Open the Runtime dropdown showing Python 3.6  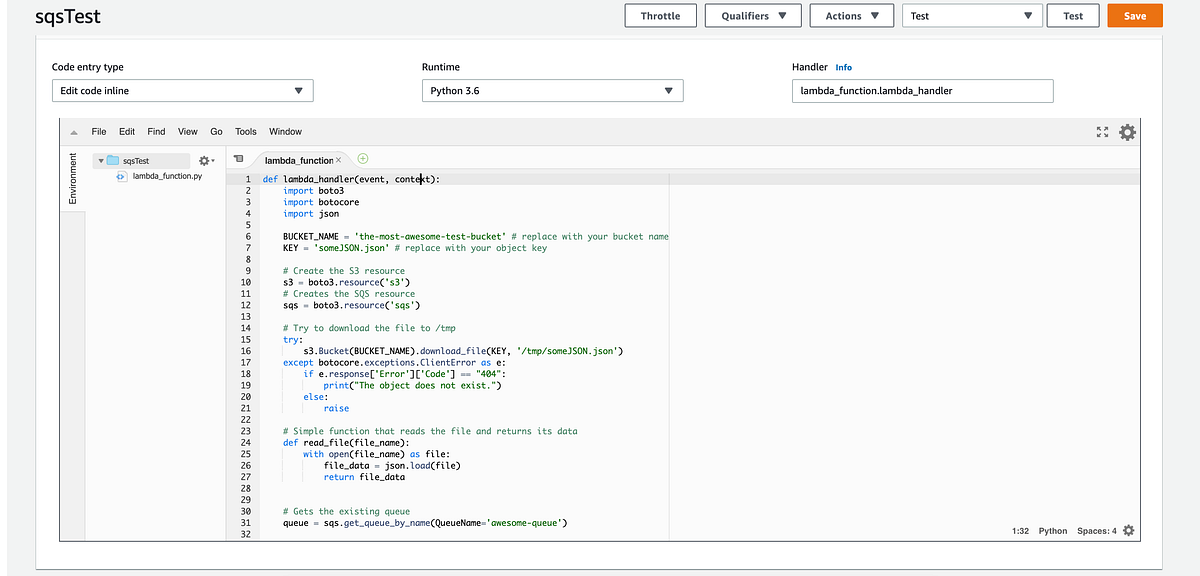tap(551, 90)
